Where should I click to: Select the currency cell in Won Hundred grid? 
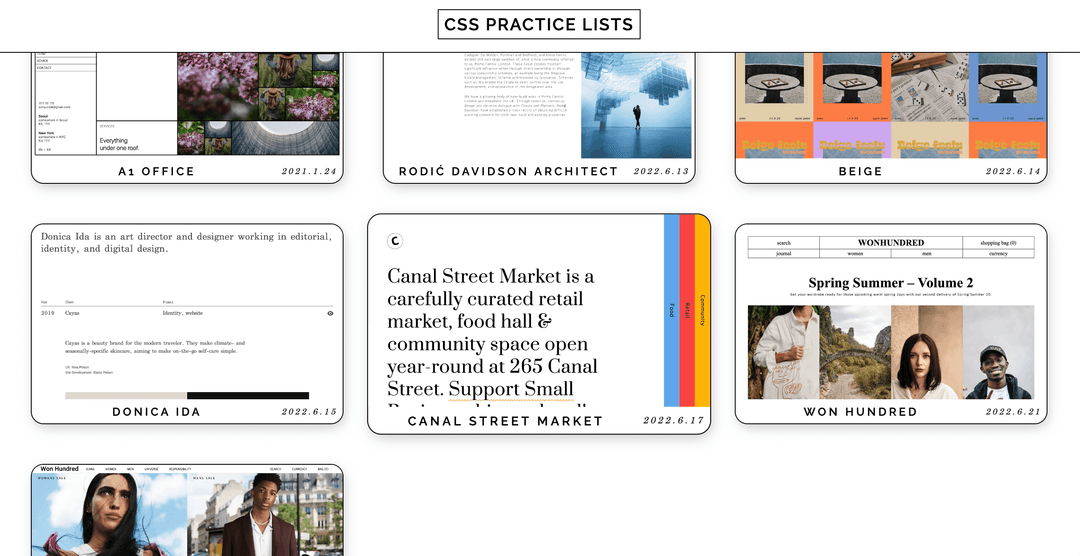pos(998,254)
